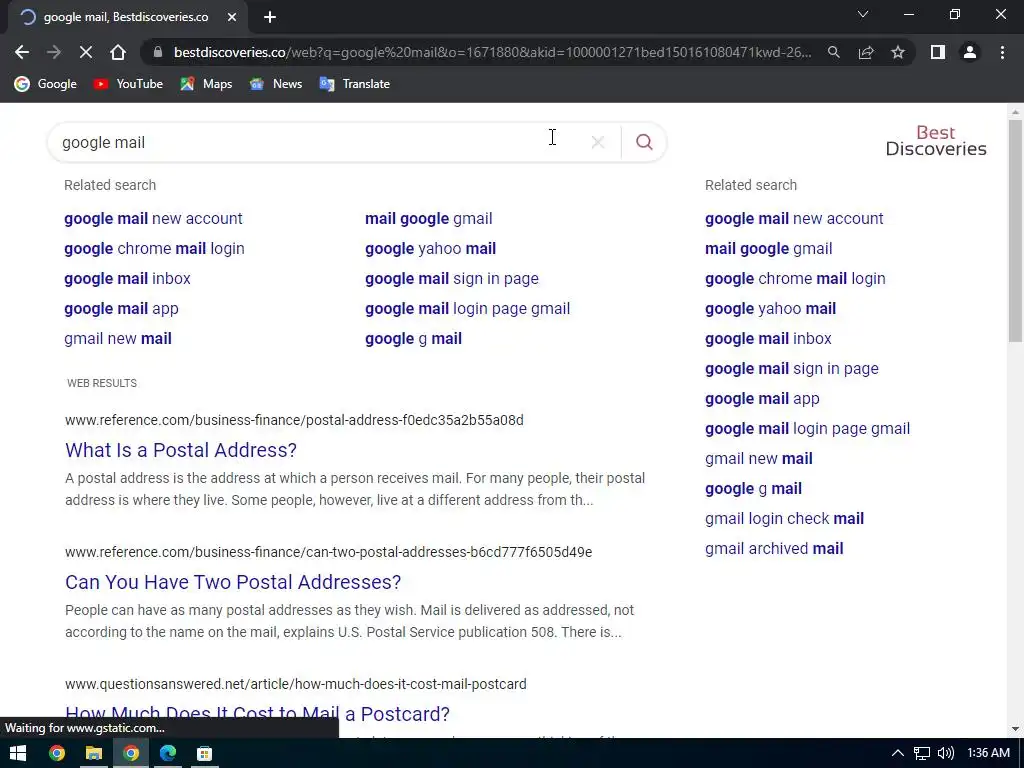Open the News bookmark

[276, 84]
